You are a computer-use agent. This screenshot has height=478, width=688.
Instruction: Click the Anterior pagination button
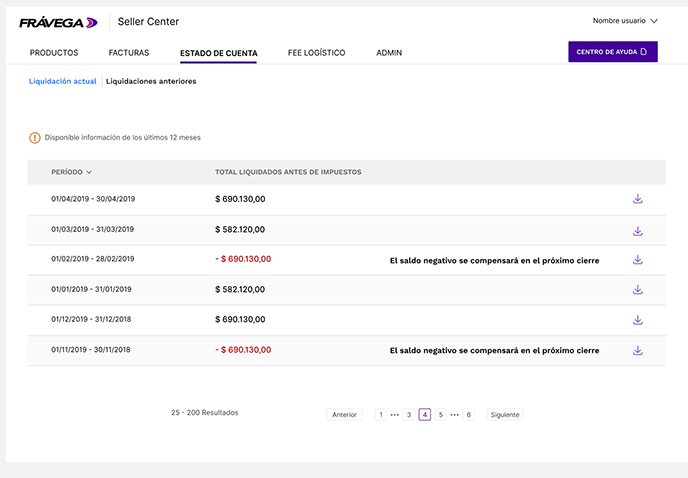[x=344, y=414]
